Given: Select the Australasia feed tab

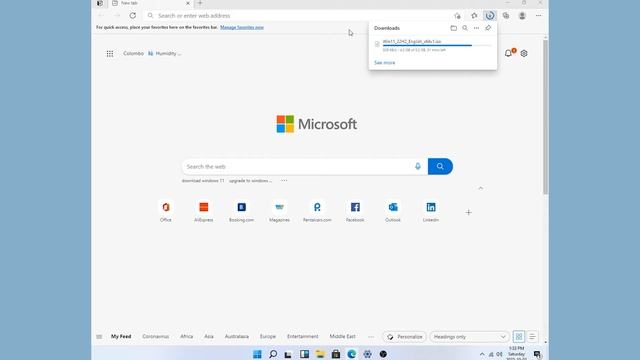Looking at the screenshot, I should tap(237, 336).
